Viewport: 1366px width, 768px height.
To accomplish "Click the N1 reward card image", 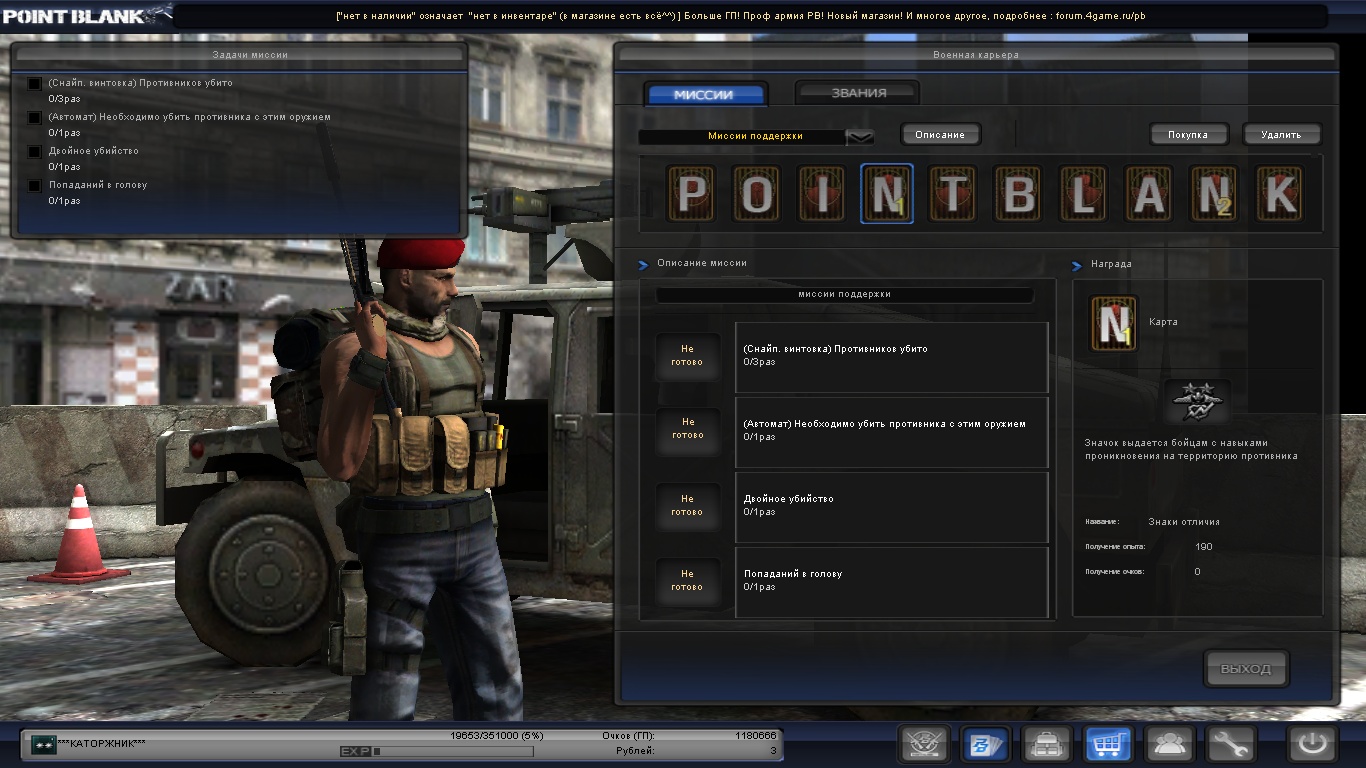I will tap(1114, 323).
